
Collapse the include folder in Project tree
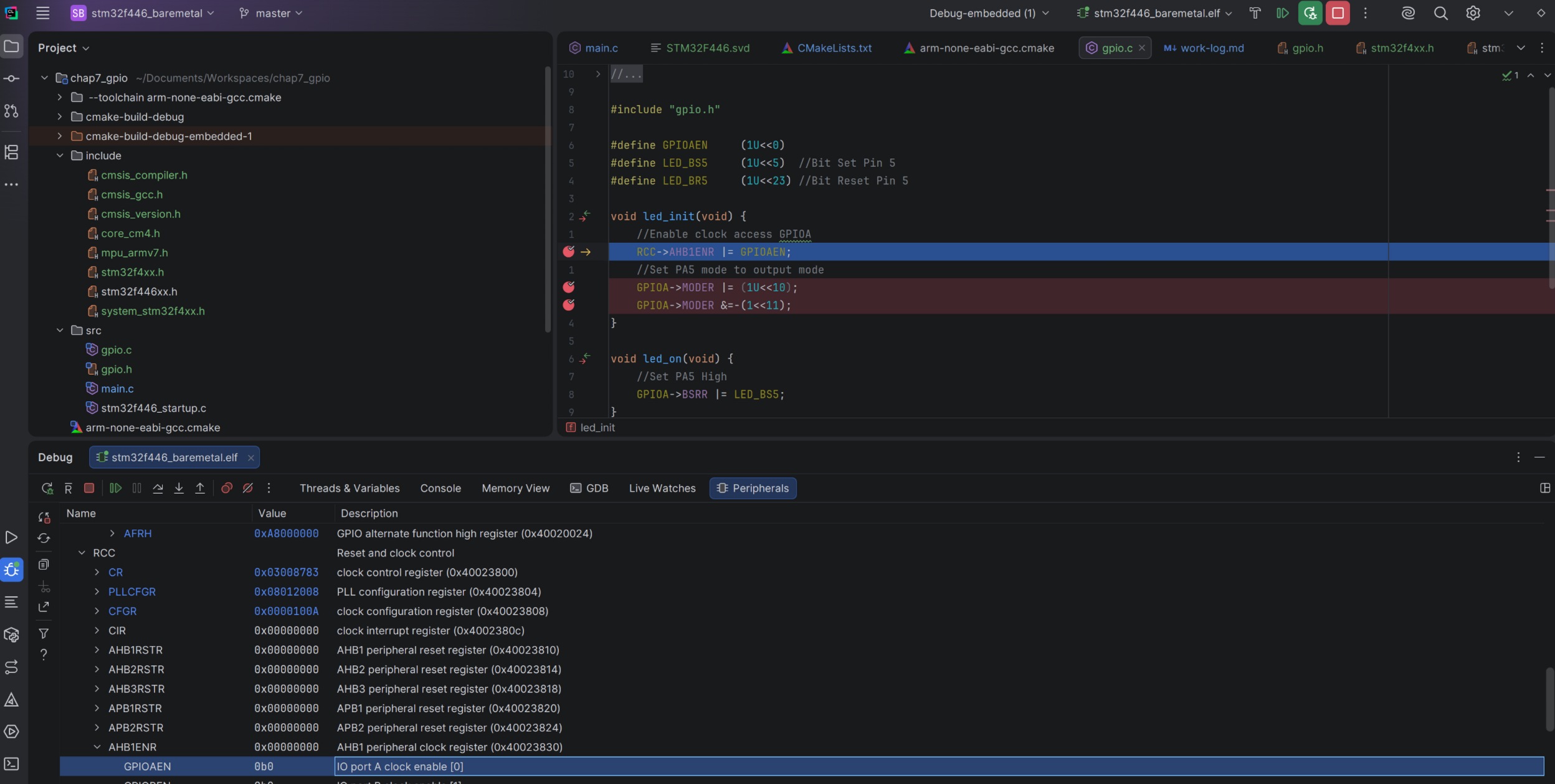[x=60, y=155]
